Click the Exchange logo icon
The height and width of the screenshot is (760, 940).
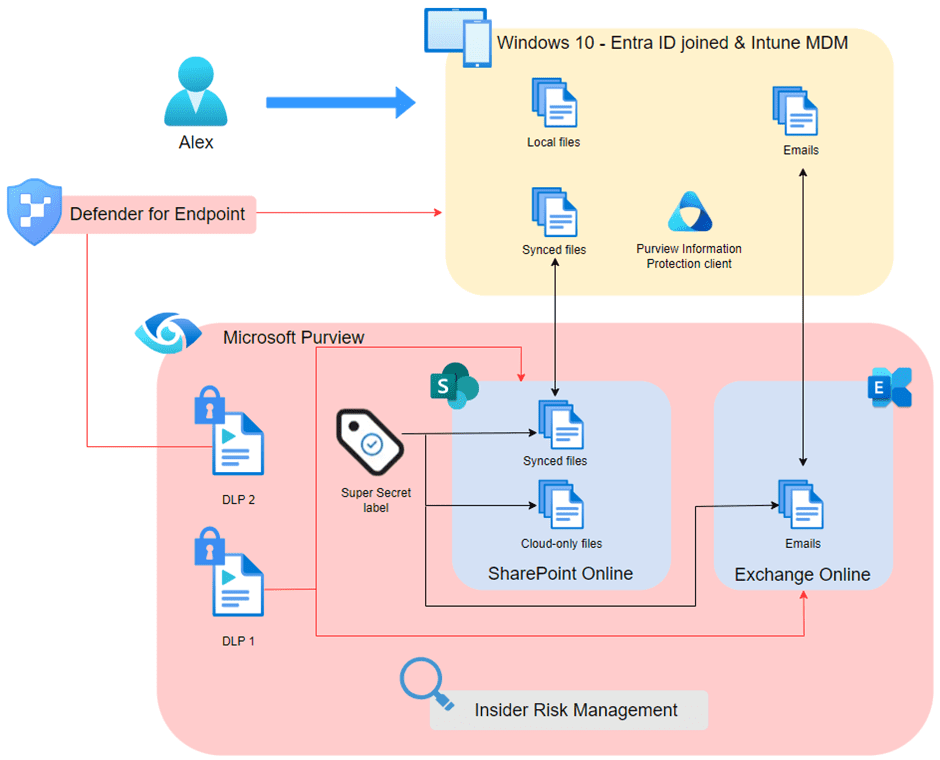pos(890,387)
